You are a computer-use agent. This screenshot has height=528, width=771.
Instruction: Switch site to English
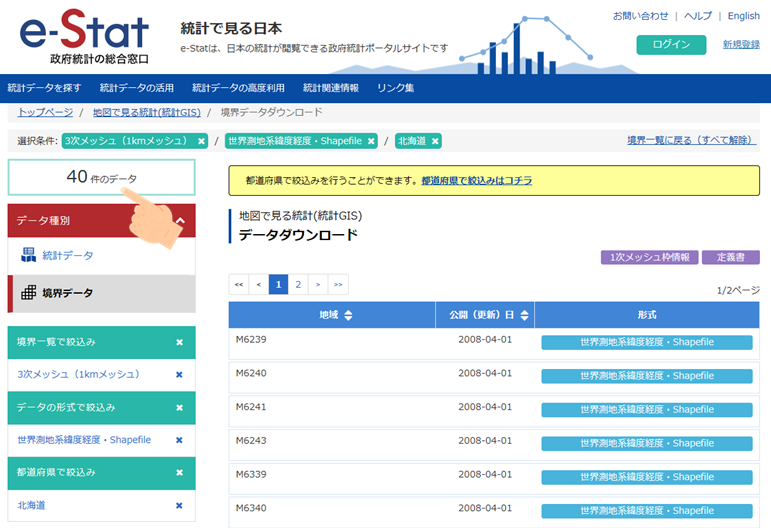[743, 16]
